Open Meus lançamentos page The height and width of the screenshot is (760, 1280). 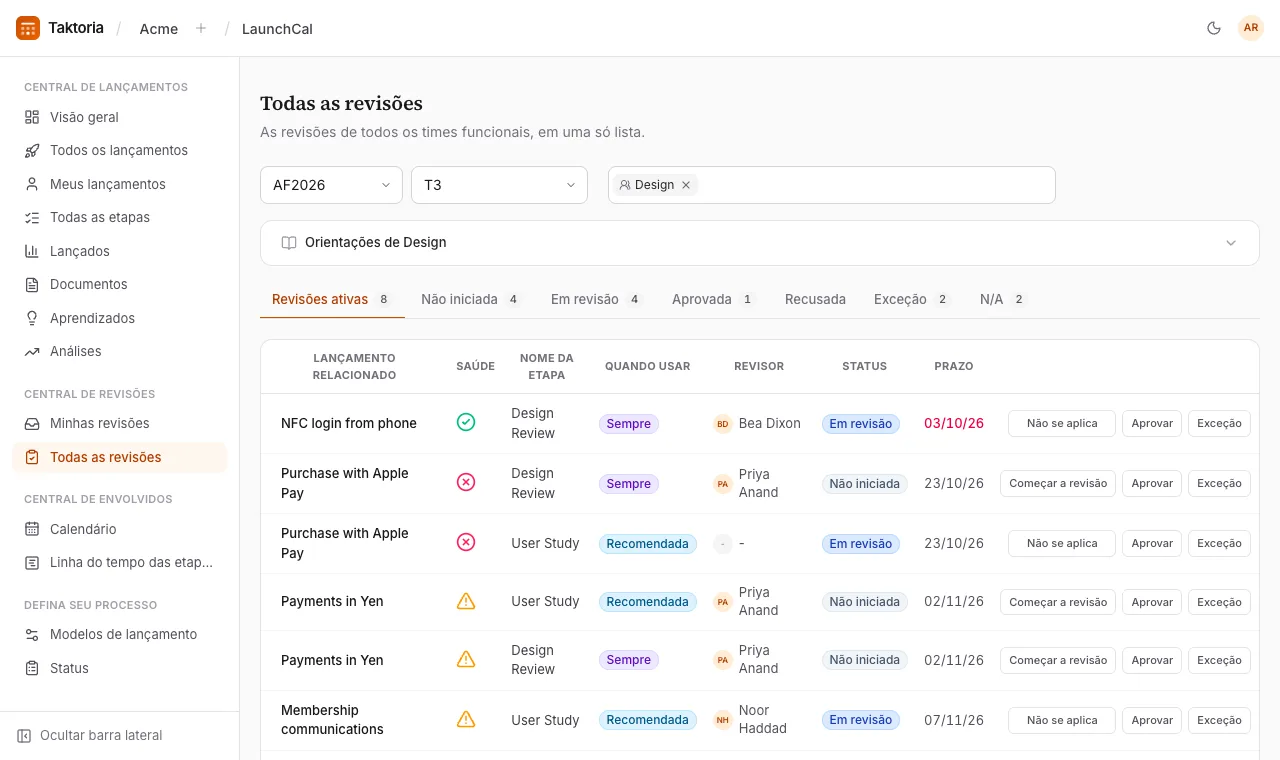(120, 184)
